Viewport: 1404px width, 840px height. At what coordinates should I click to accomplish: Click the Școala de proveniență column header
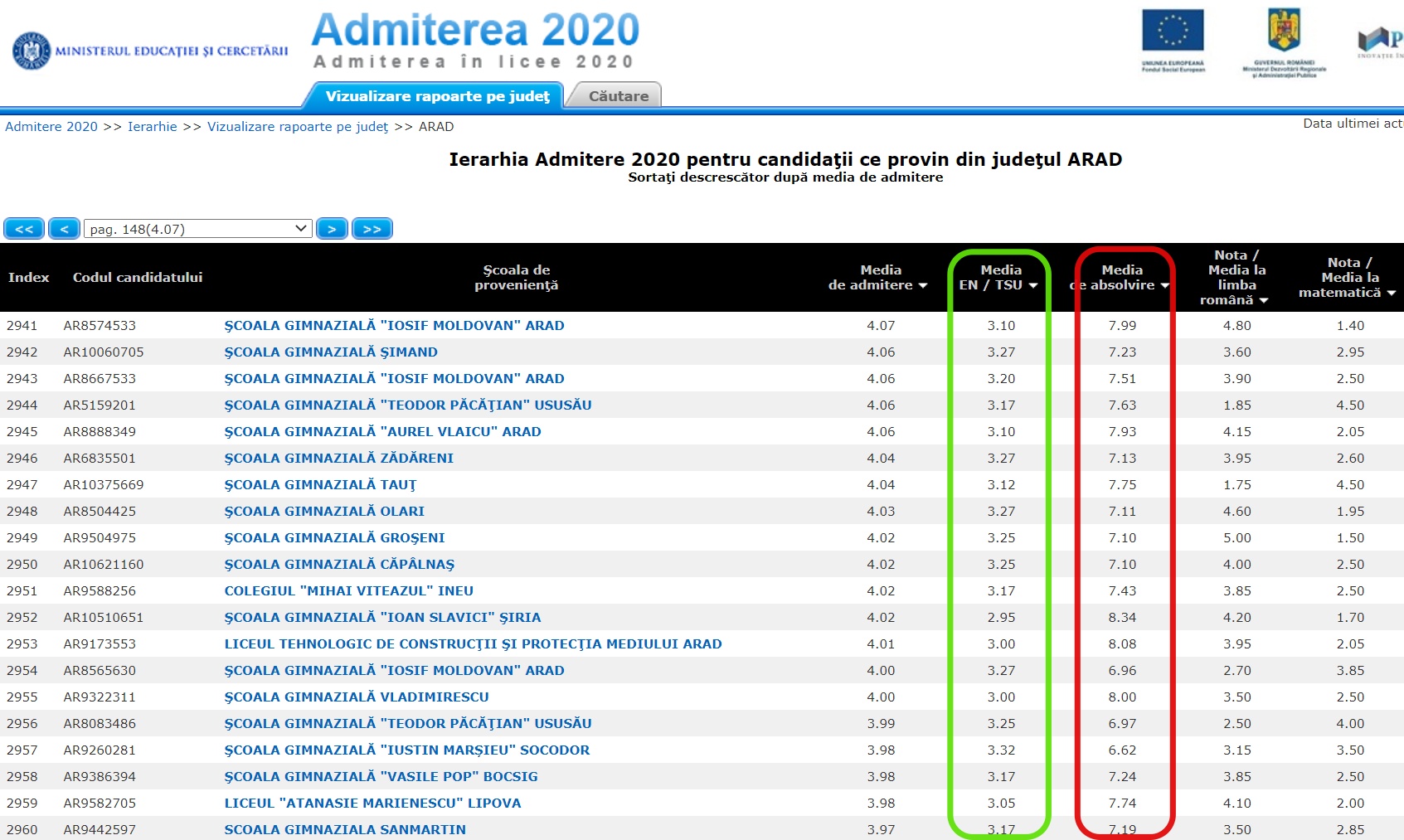516,277
